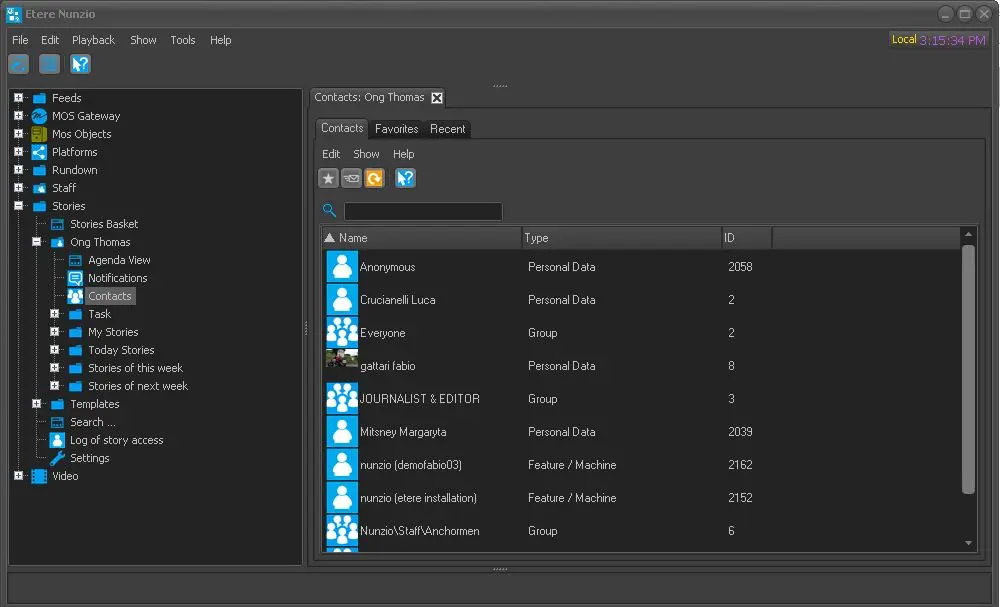Switch to the Favorites tab
Screen dimensions: 1000x607
pyautogui.click(x=396, y=129)
